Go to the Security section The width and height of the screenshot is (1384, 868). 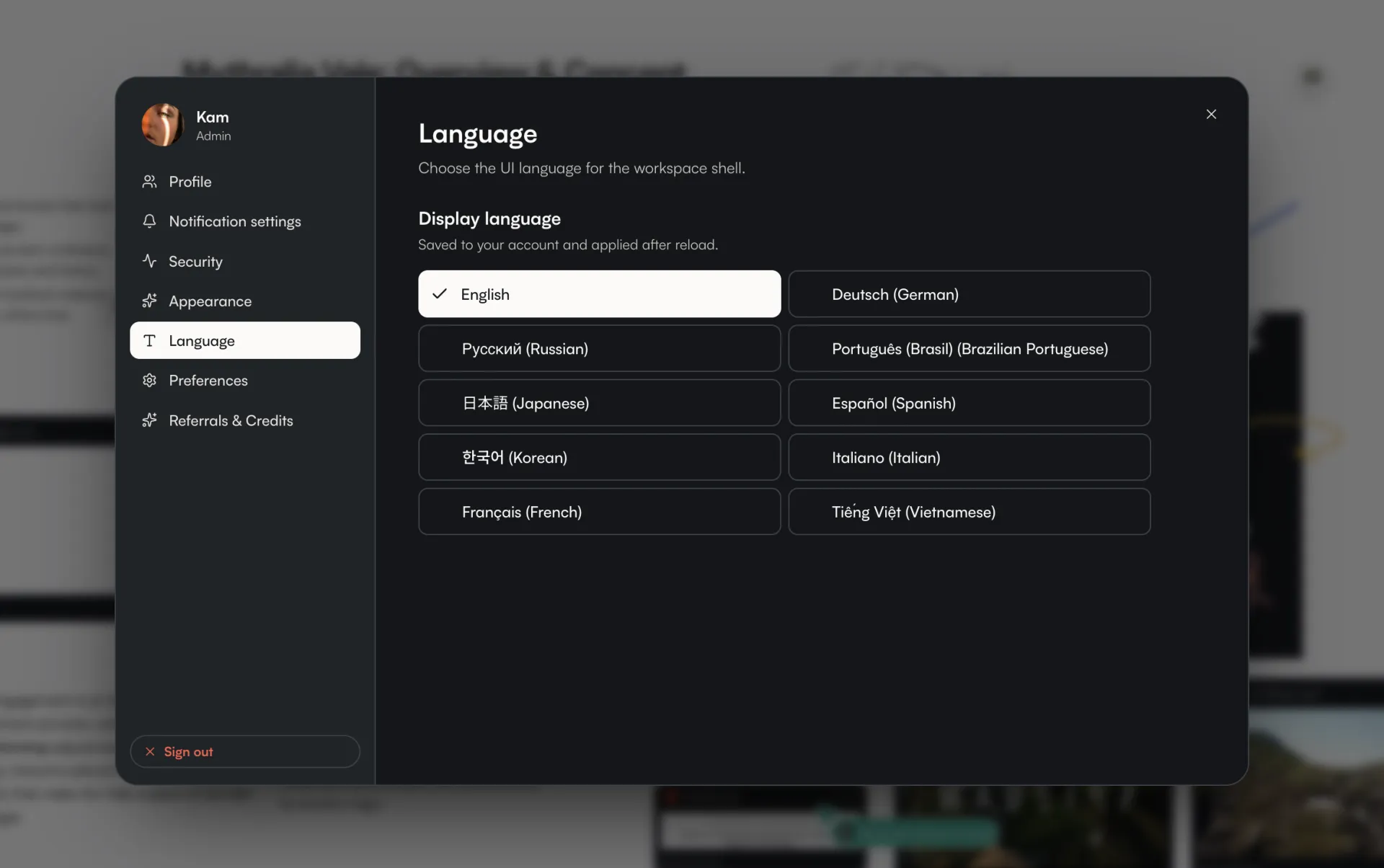tap(245, 261)
